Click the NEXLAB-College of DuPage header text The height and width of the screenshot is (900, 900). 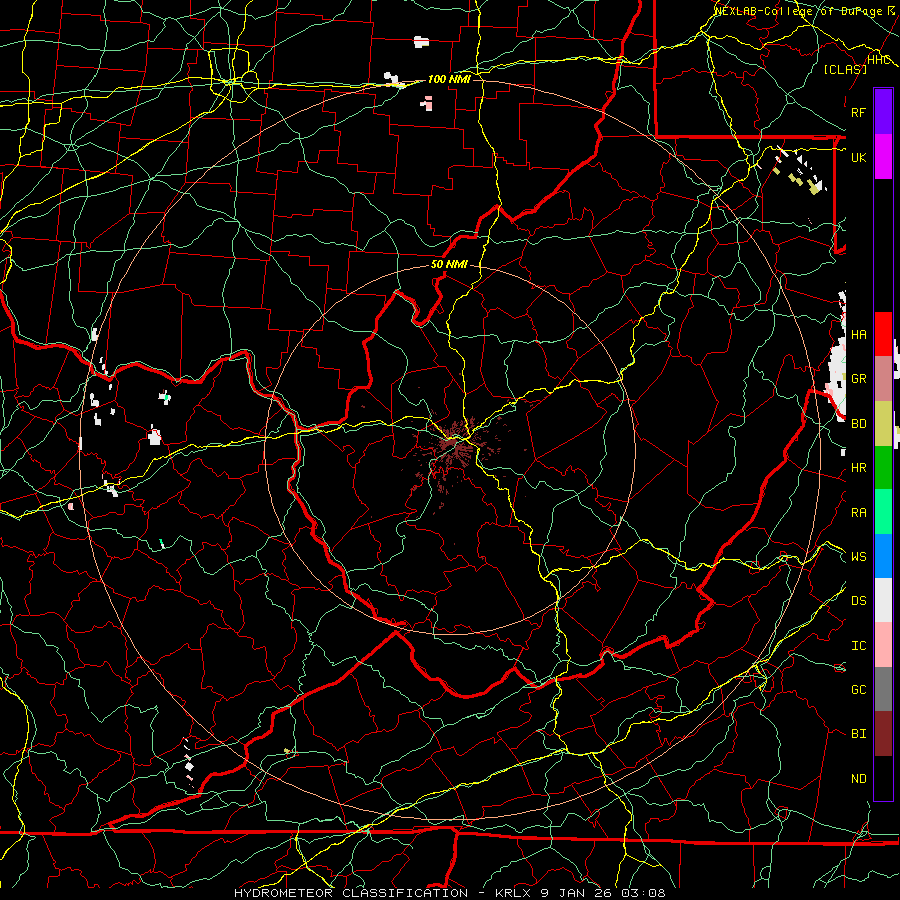pos(798,11)
